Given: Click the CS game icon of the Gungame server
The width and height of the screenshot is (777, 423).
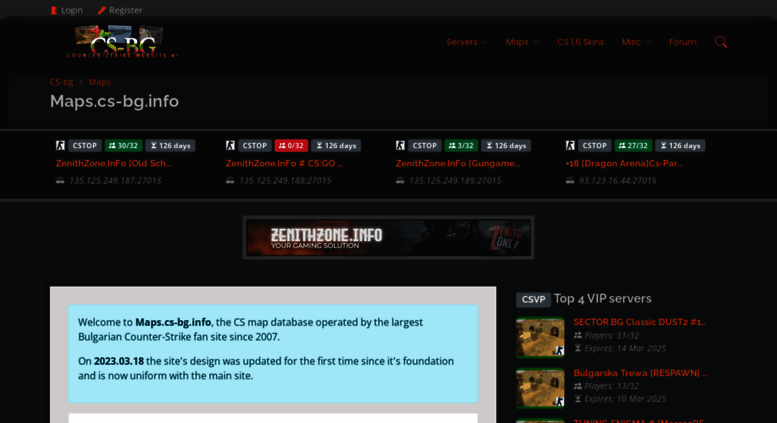Looking at the screenshot, I should pyautogui.click(x=400, y=145).
